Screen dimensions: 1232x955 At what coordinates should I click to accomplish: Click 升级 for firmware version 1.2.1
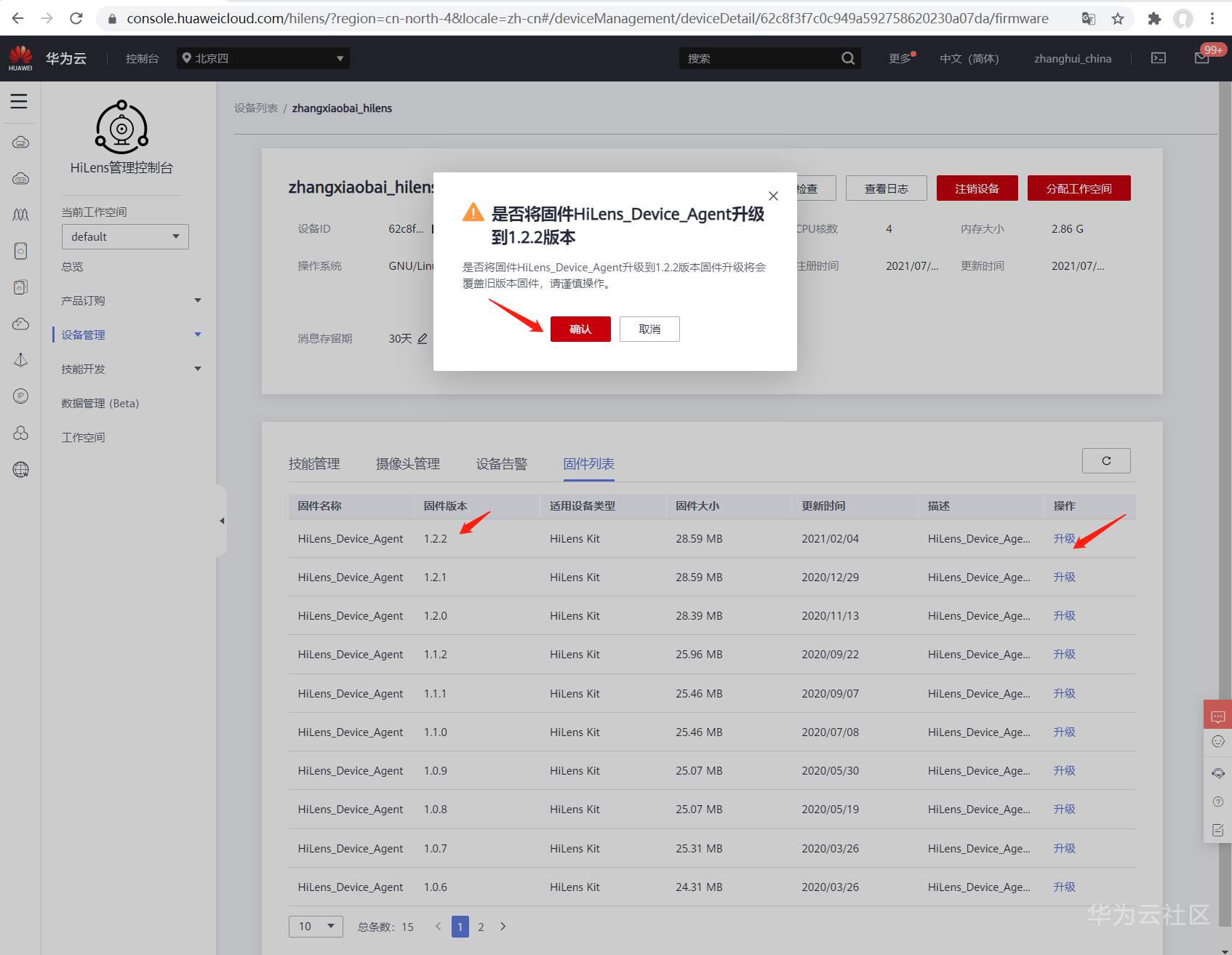(x=1065, y=577)
